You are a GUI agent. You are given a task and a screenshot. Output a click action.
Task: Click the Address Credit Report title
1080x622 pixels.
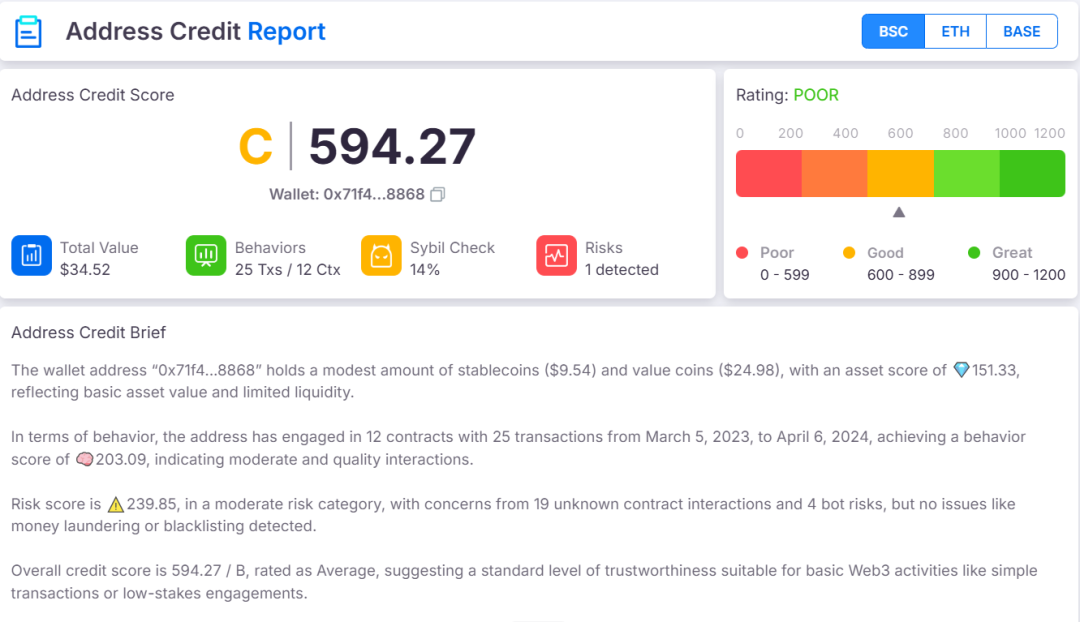[x=195, y=31]
